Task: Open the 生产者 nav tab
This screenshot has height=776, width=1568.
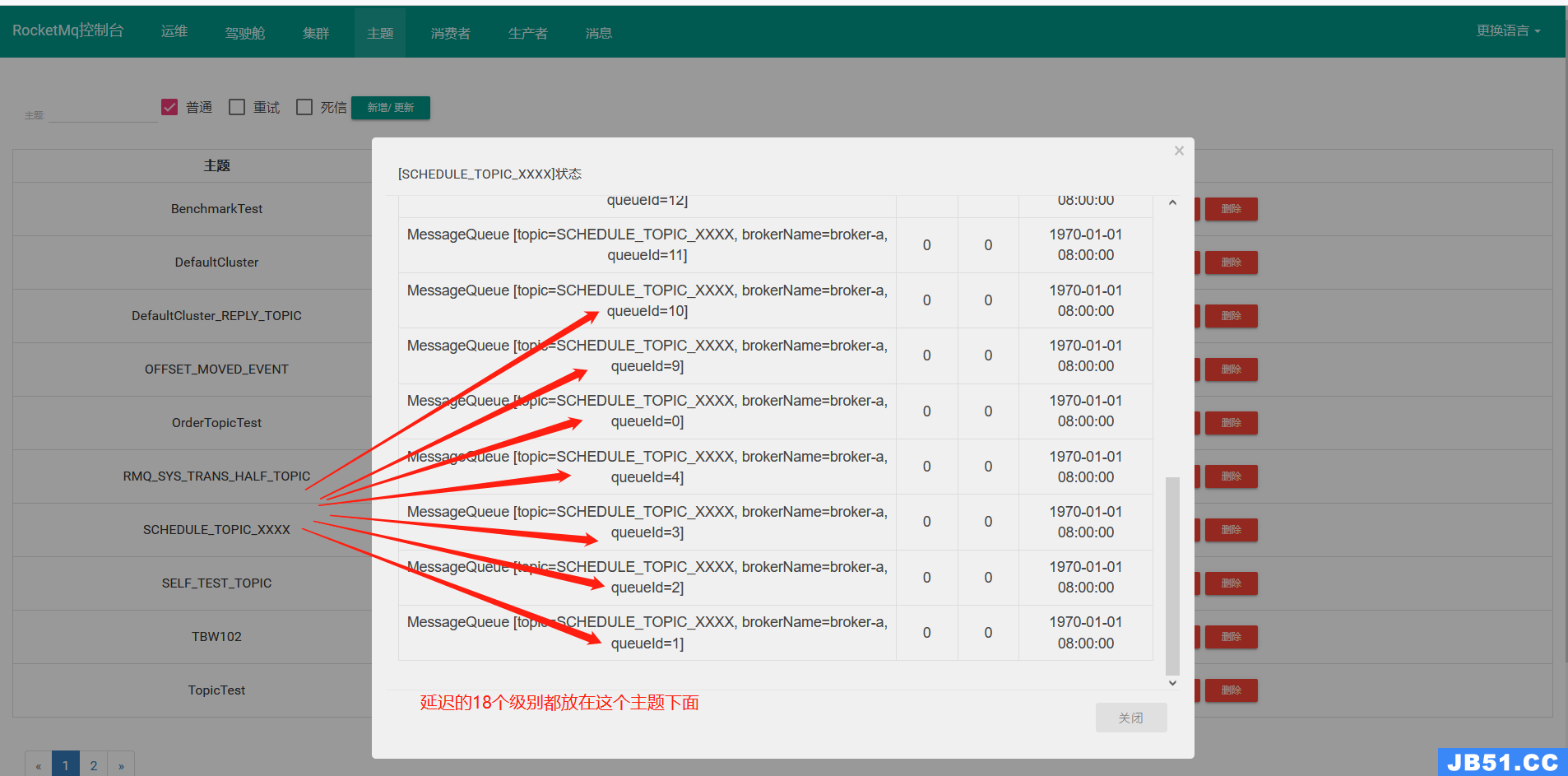Action: point(528,33)
